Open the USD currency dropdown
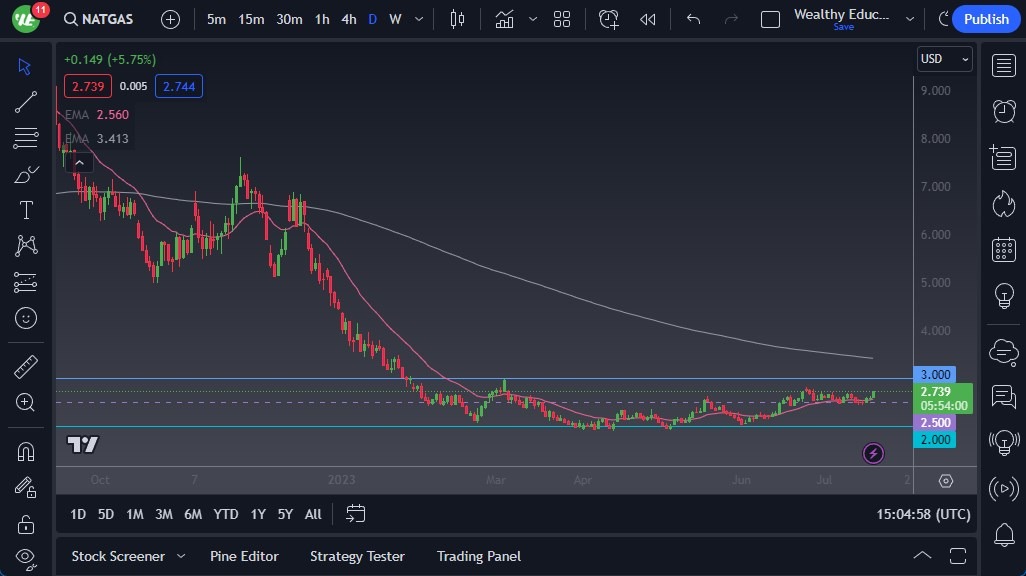The image size is (1026, 576). coord(944,59)
